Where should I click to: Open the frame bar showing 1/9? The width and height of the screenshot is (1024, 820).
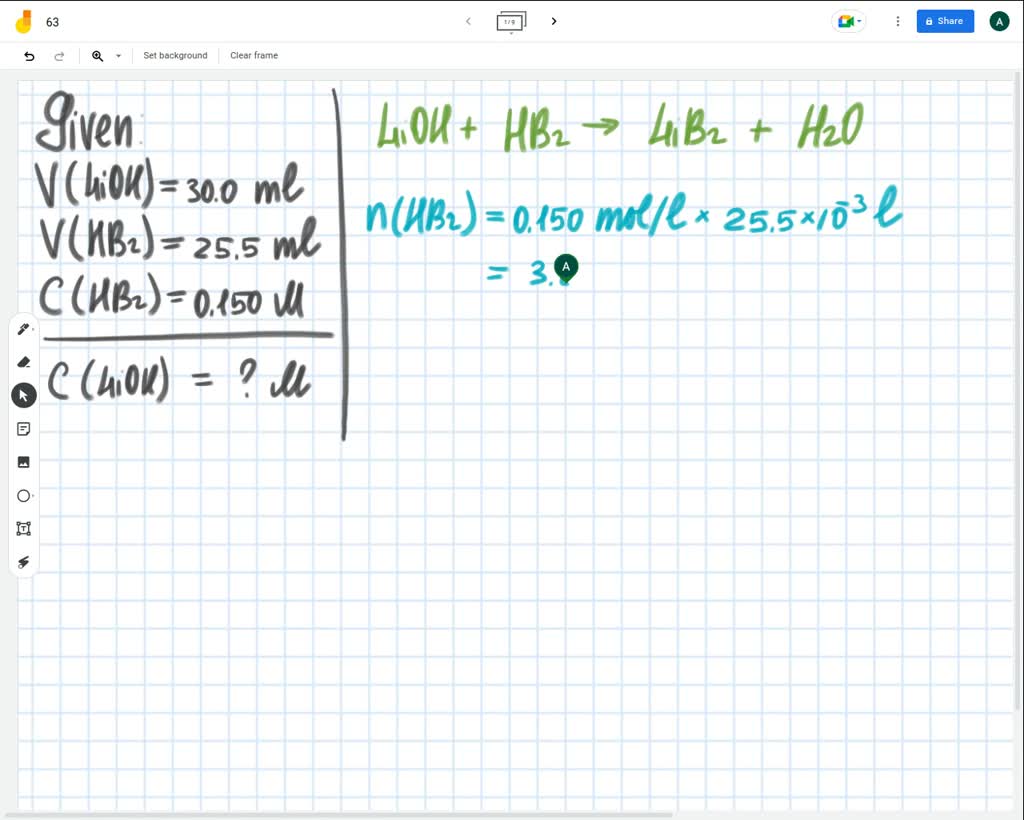click(x=511, y=21)
